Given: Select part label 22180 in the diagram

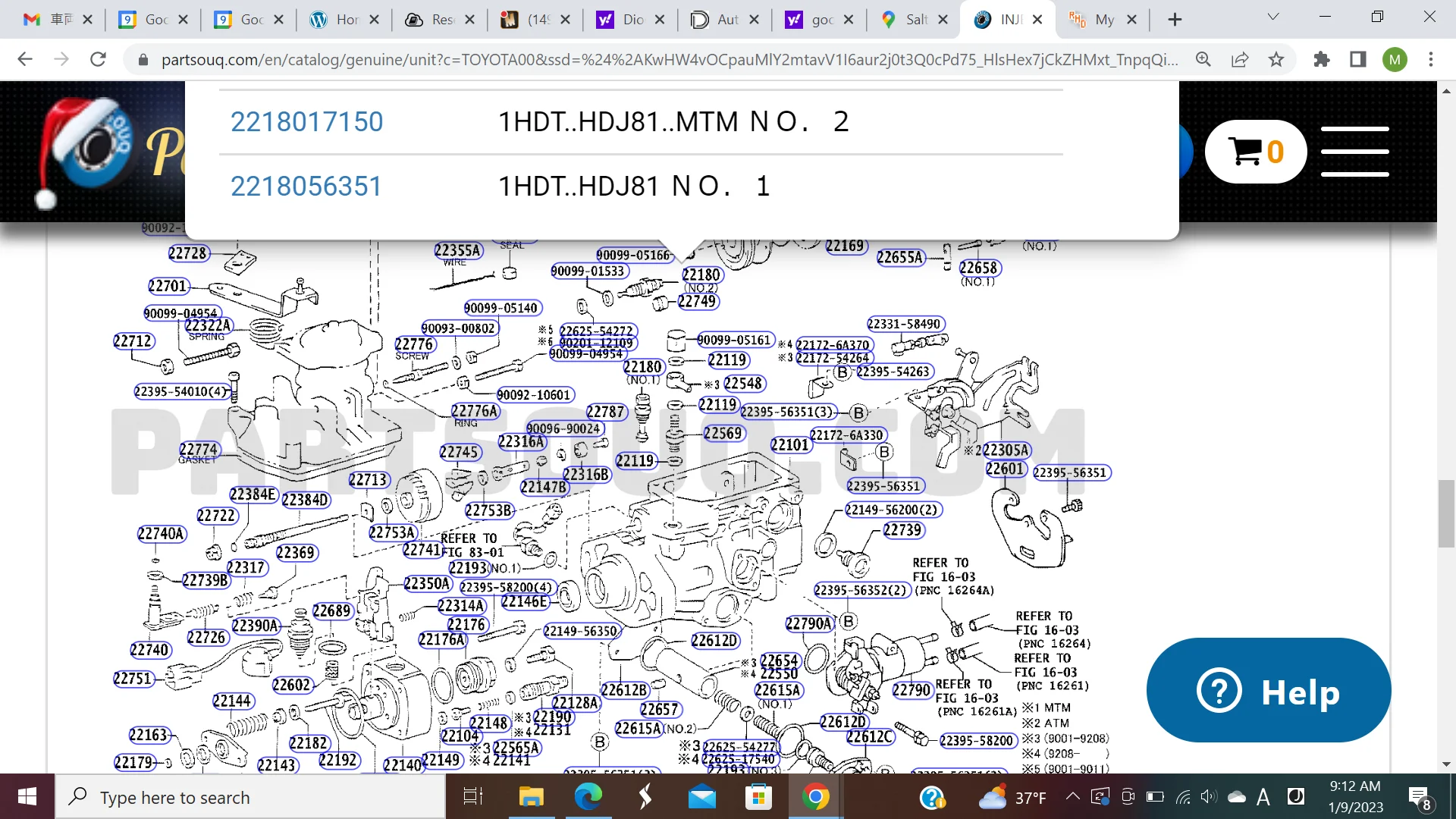Looking at the screenshot, I should (x=701, y=275).
